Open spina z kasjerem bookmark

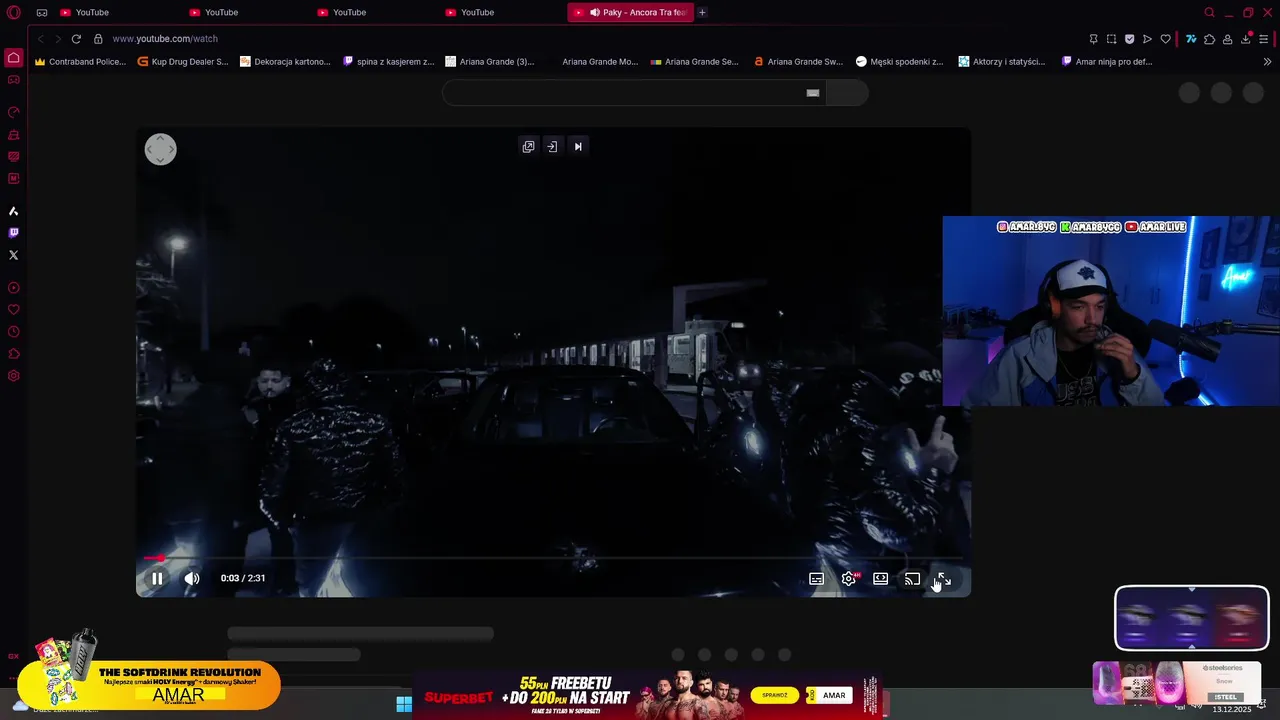coord(388,62)
